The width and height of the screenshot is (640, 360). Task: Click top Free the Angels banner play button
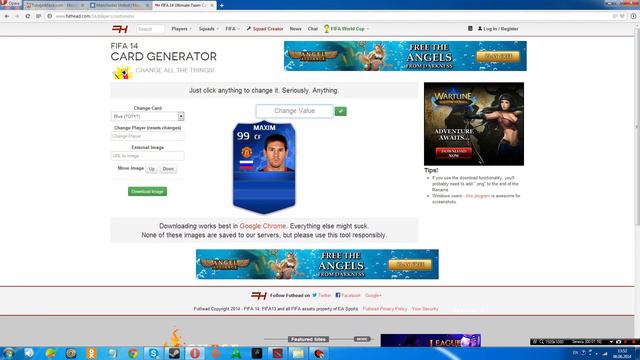(x=498, y=56)
